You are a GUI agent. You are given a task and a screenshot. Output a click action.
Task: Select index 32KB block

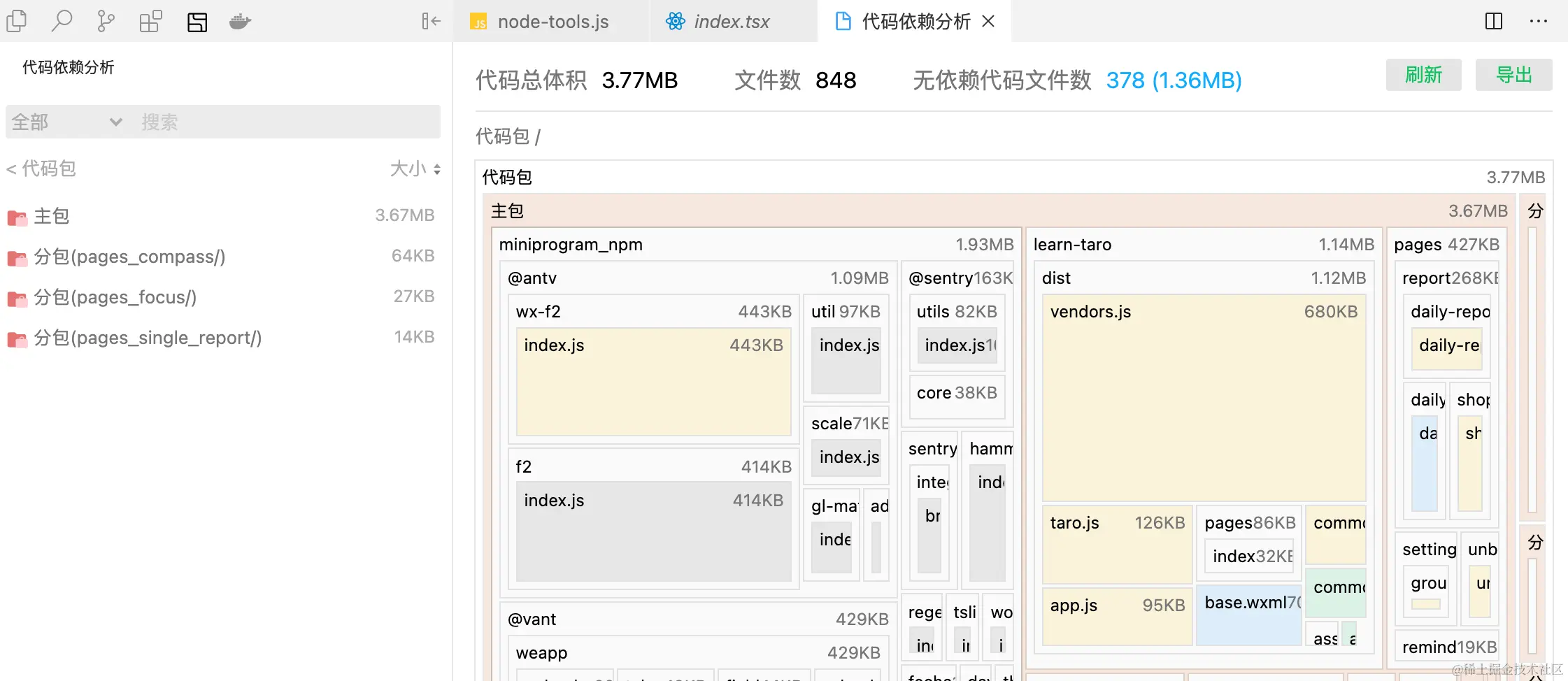tap(1248, 556)
